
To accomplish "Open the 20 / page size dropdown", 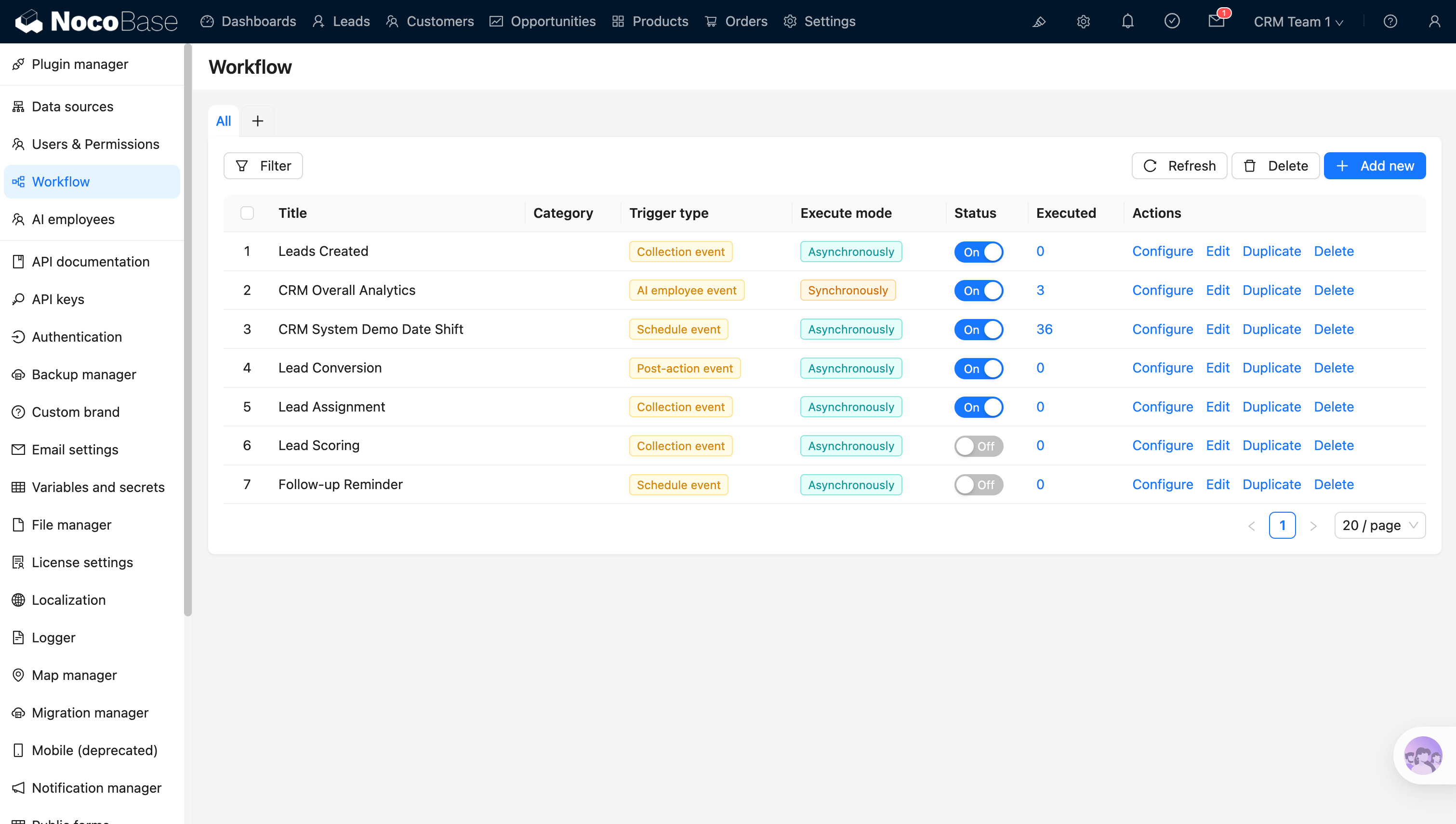I will pos(1380,525).
